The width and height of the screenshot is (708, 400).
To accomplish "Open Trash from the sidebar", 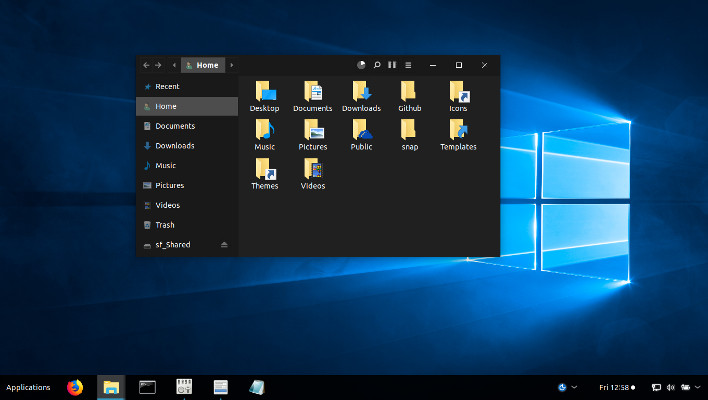I will pos(187,225).
